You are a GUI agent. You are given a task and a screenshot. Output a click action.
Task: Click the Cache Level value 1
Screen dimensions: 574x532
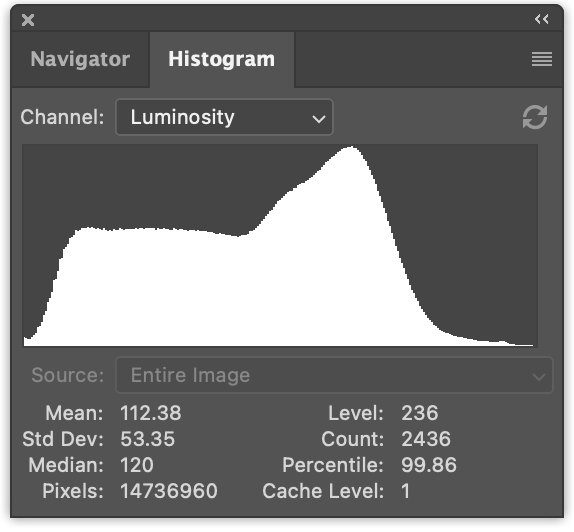point(405,491)
